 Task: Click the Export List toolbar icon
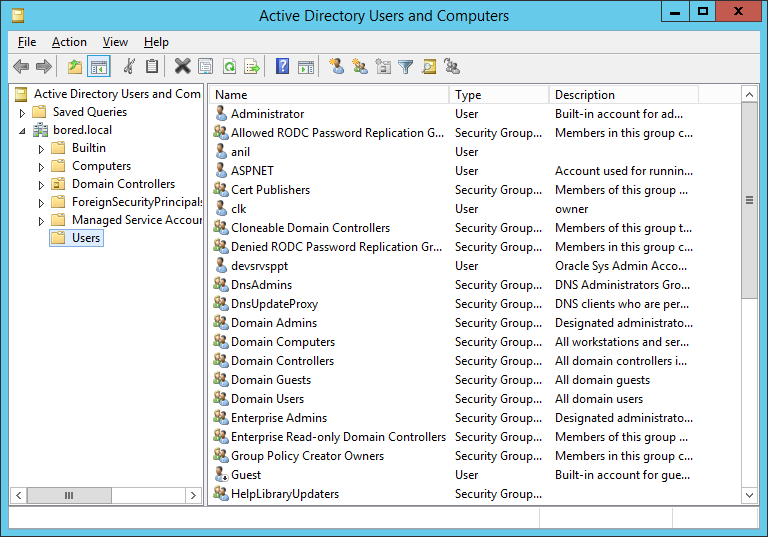tap(252, 66)
